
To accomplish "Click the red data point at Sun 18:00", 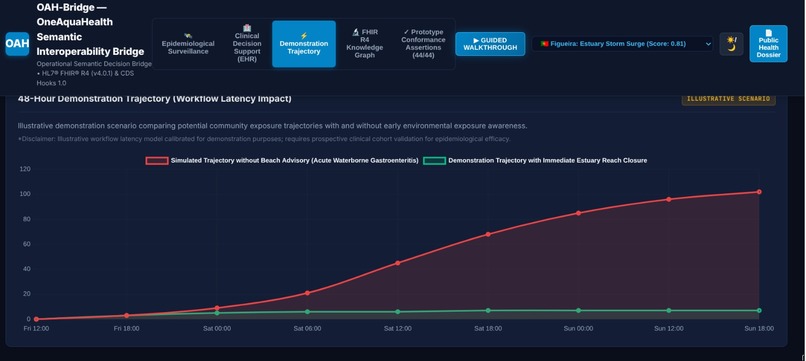I will 759,192.
